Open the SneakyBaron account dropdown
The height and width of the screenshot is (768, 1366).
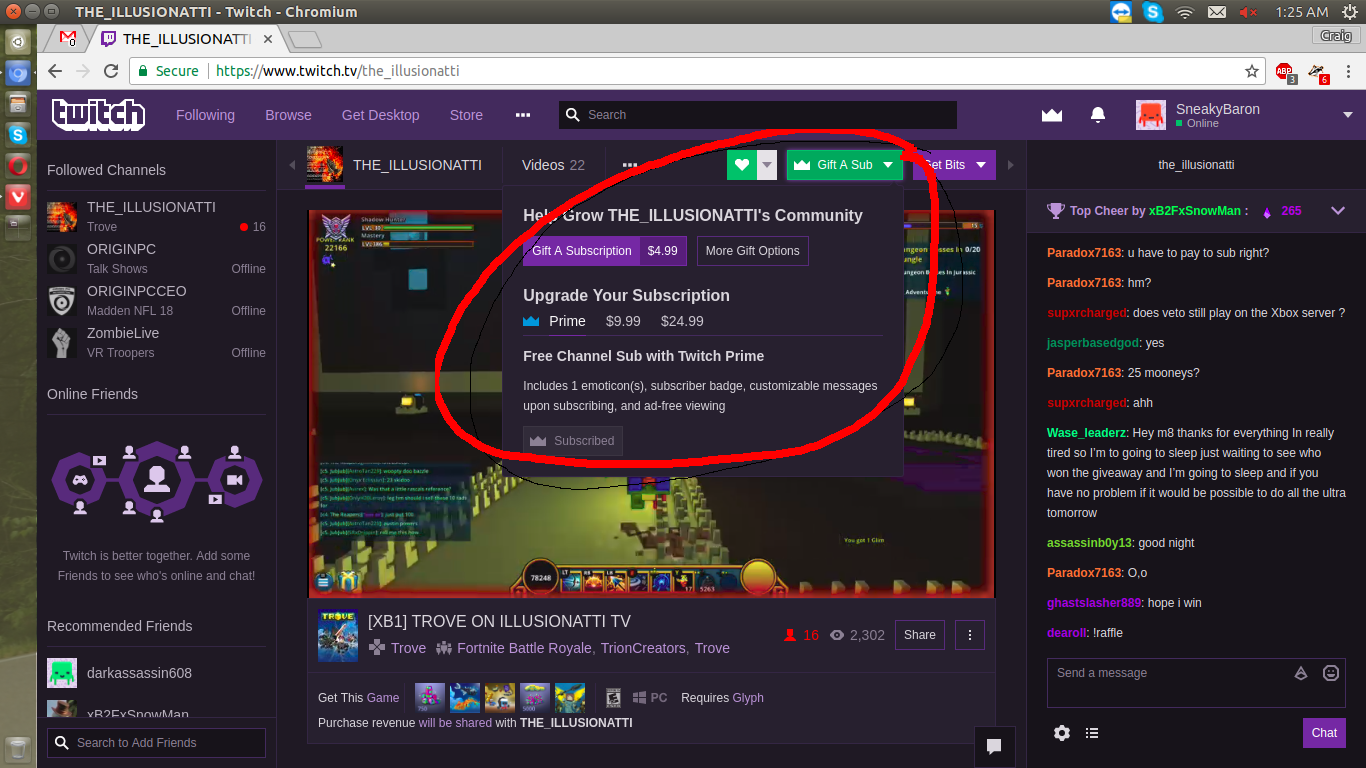coord(1347,115)
